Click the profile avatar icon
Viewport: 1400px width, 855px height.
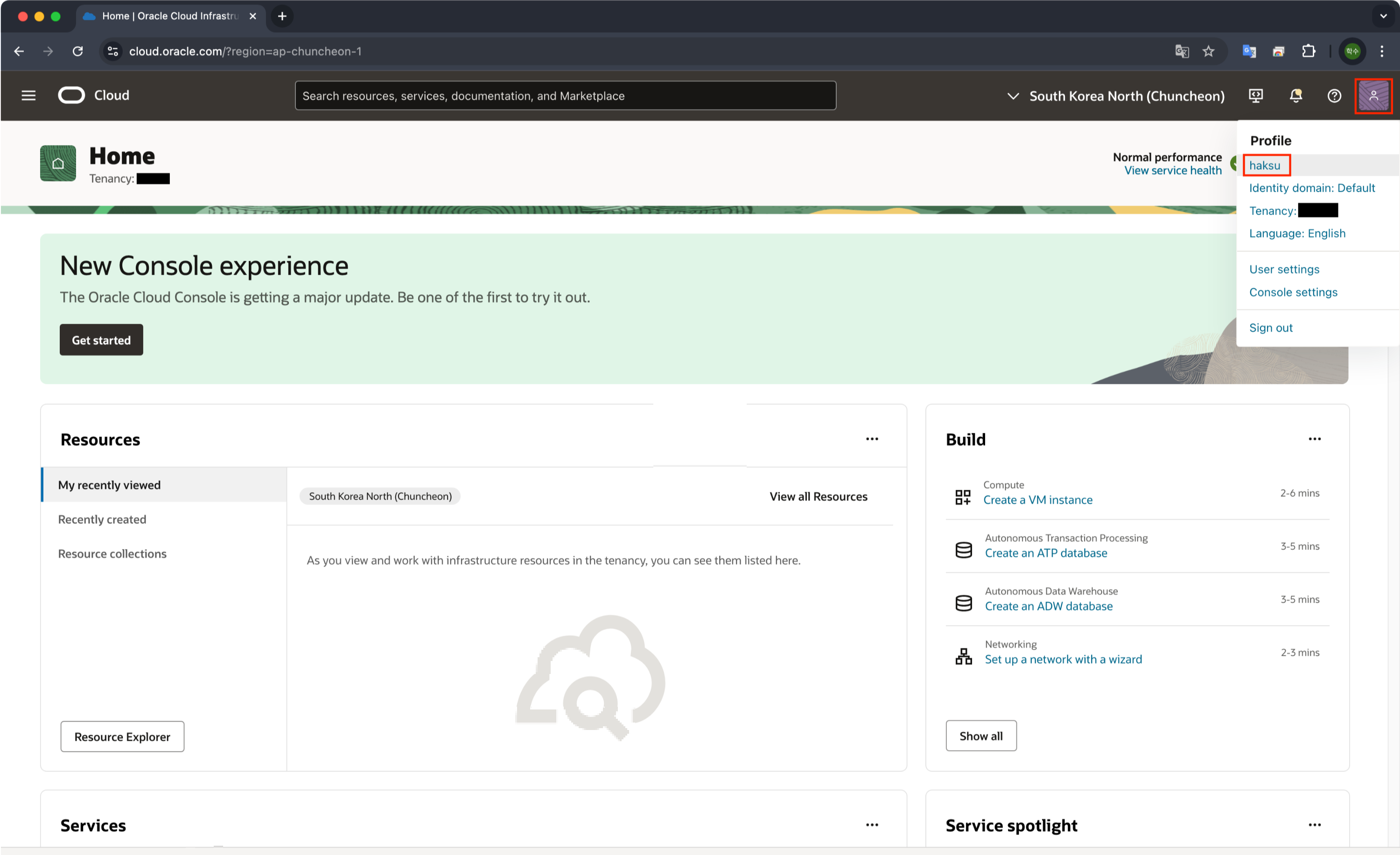click(1373, 96)
